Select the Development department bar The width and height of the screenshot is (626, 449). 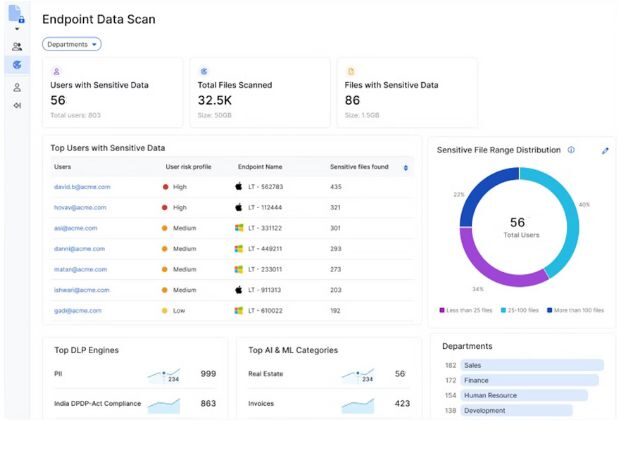[516, 410]
